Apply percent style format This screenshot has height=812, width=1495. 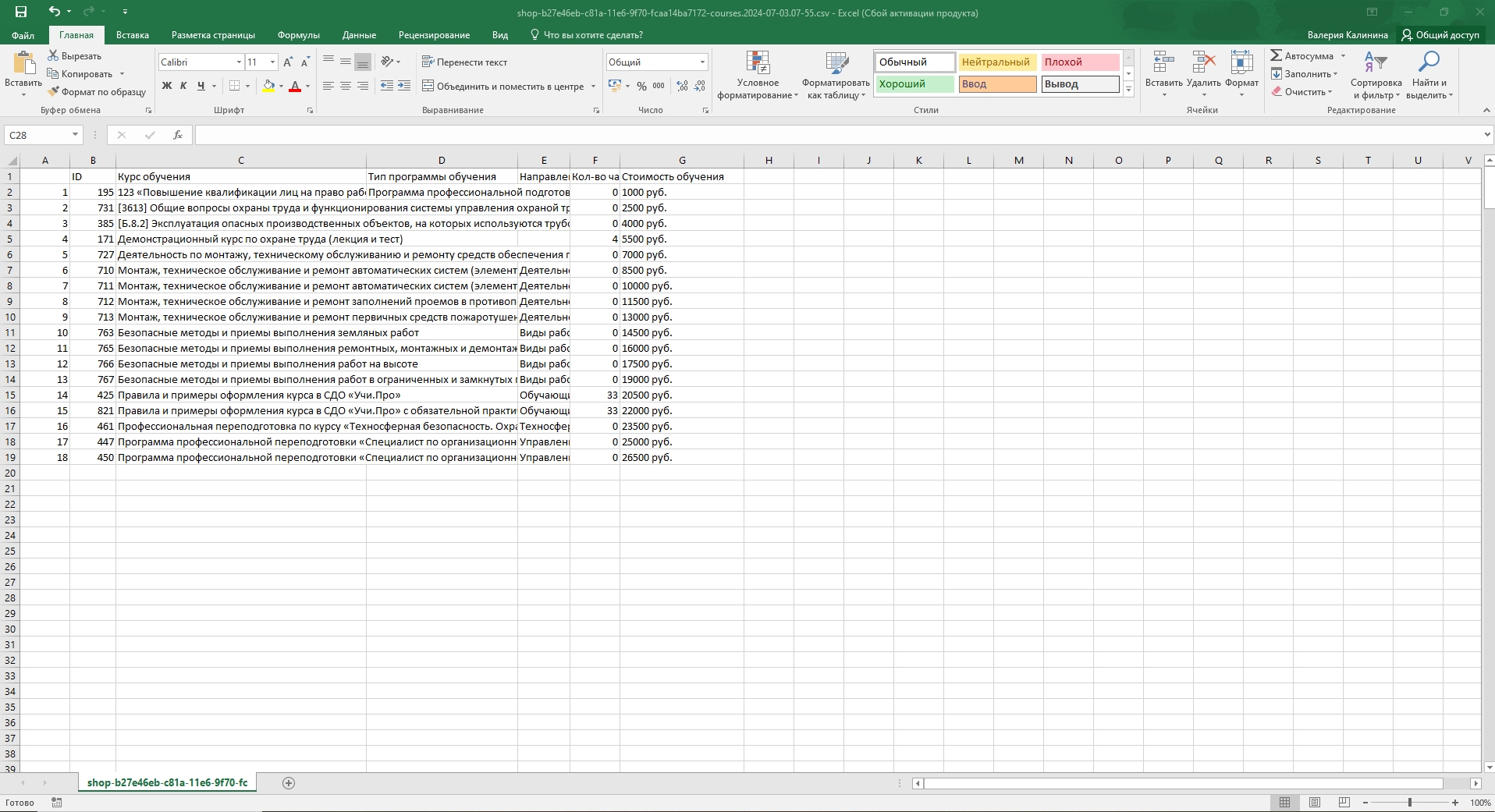[x=641, y=86]
